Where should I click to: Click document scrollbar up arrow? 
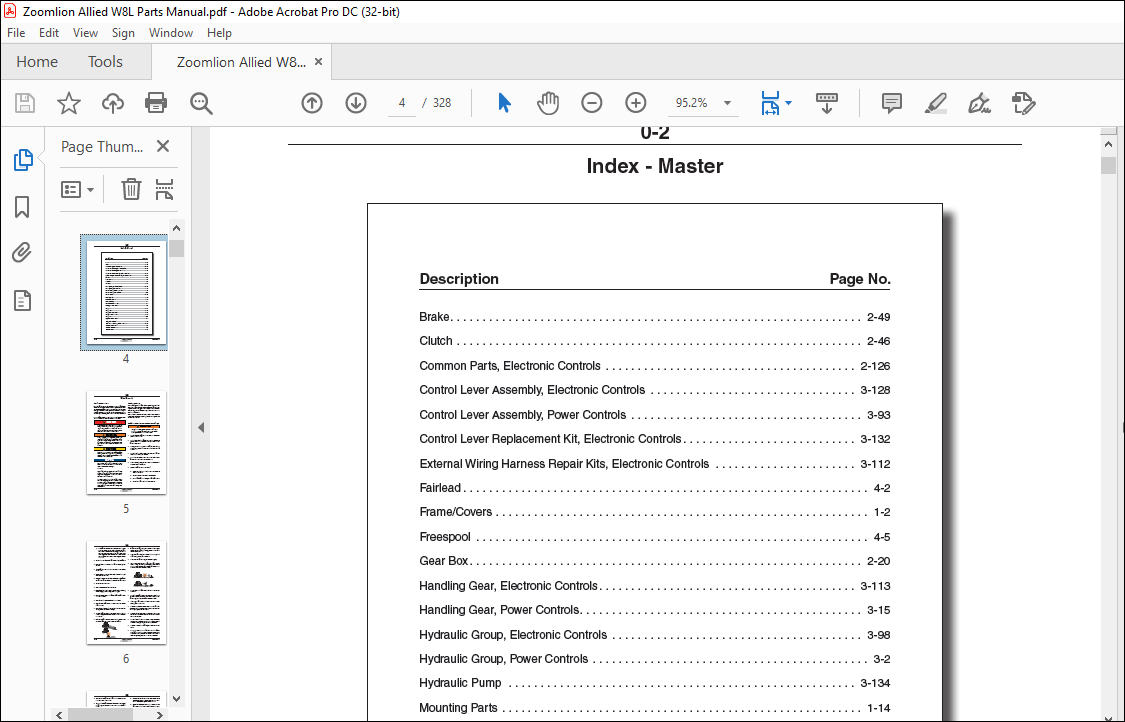(1108, 144)
